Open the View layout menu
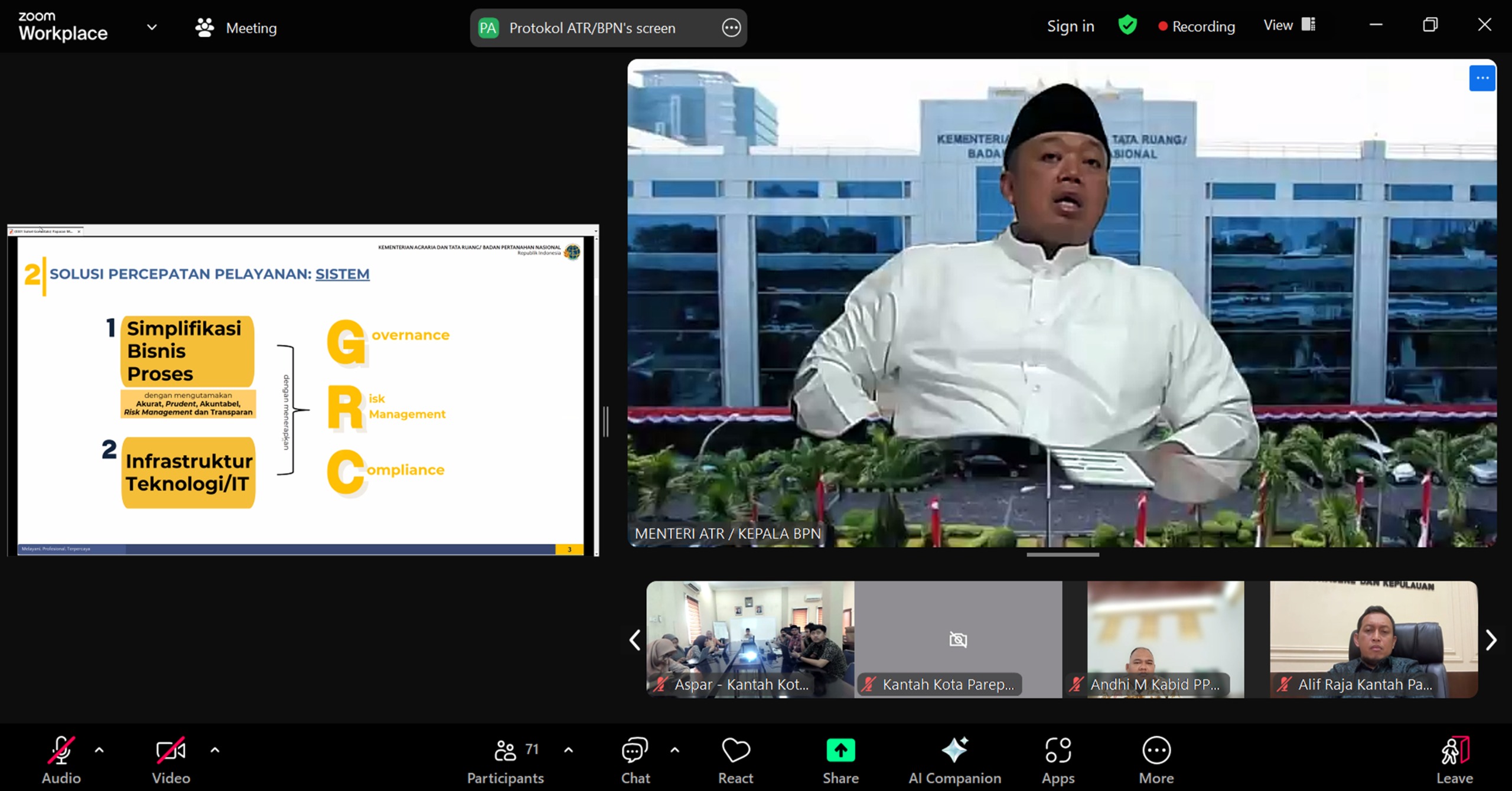Viewport: 1512px width, 791px height. point(1289,25)
